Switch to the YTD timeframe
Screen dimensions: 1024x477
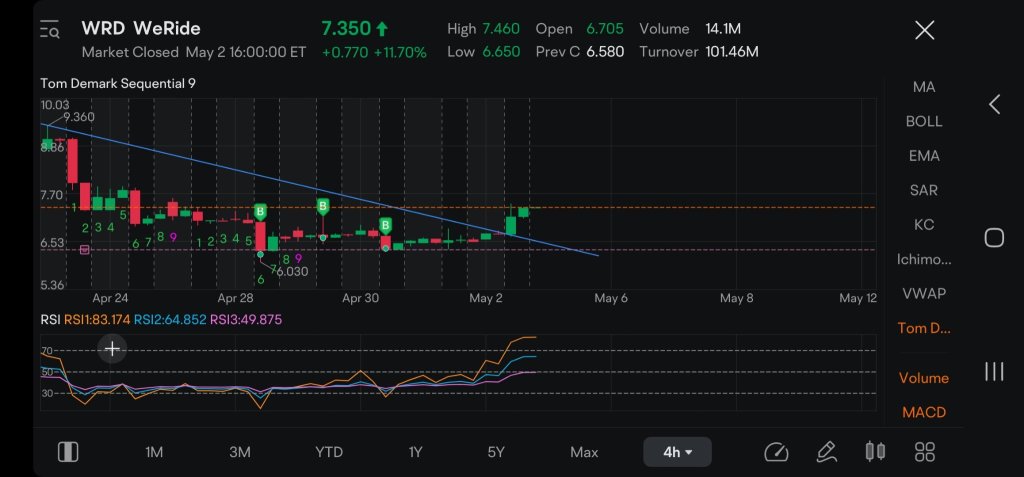[x=328, y=452]
